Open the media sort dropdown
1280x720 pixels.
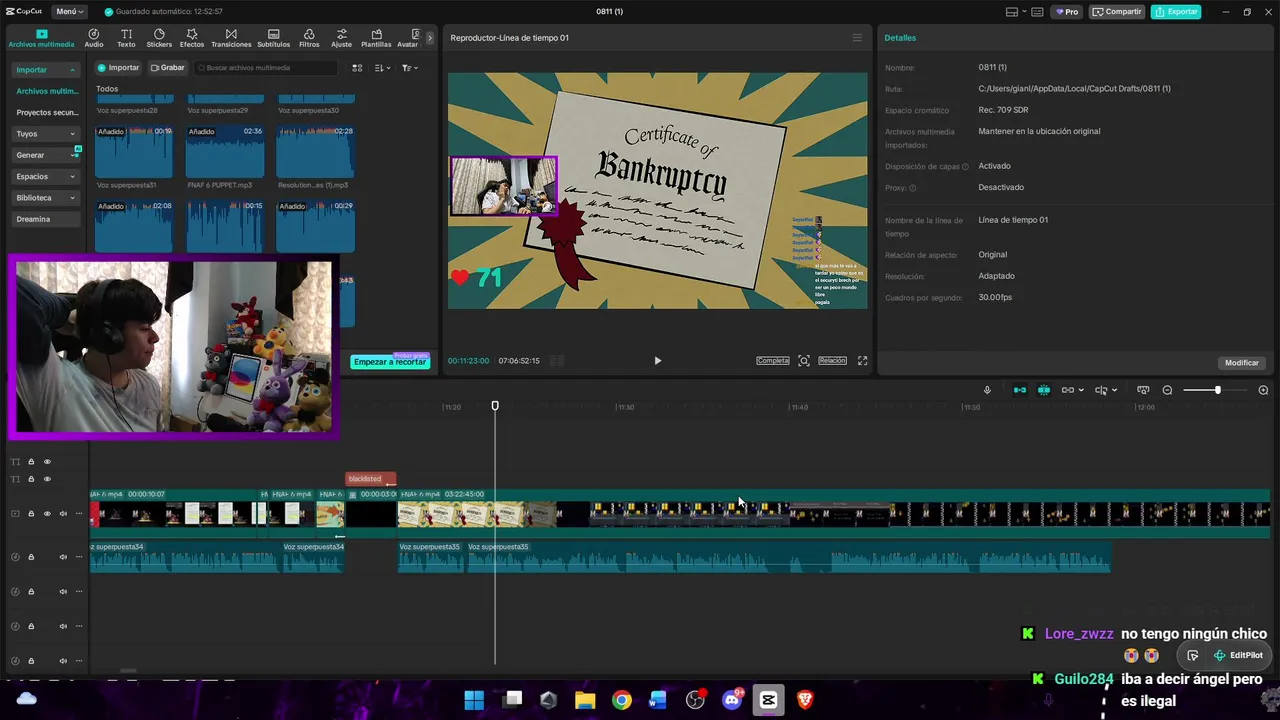(382, 68)
